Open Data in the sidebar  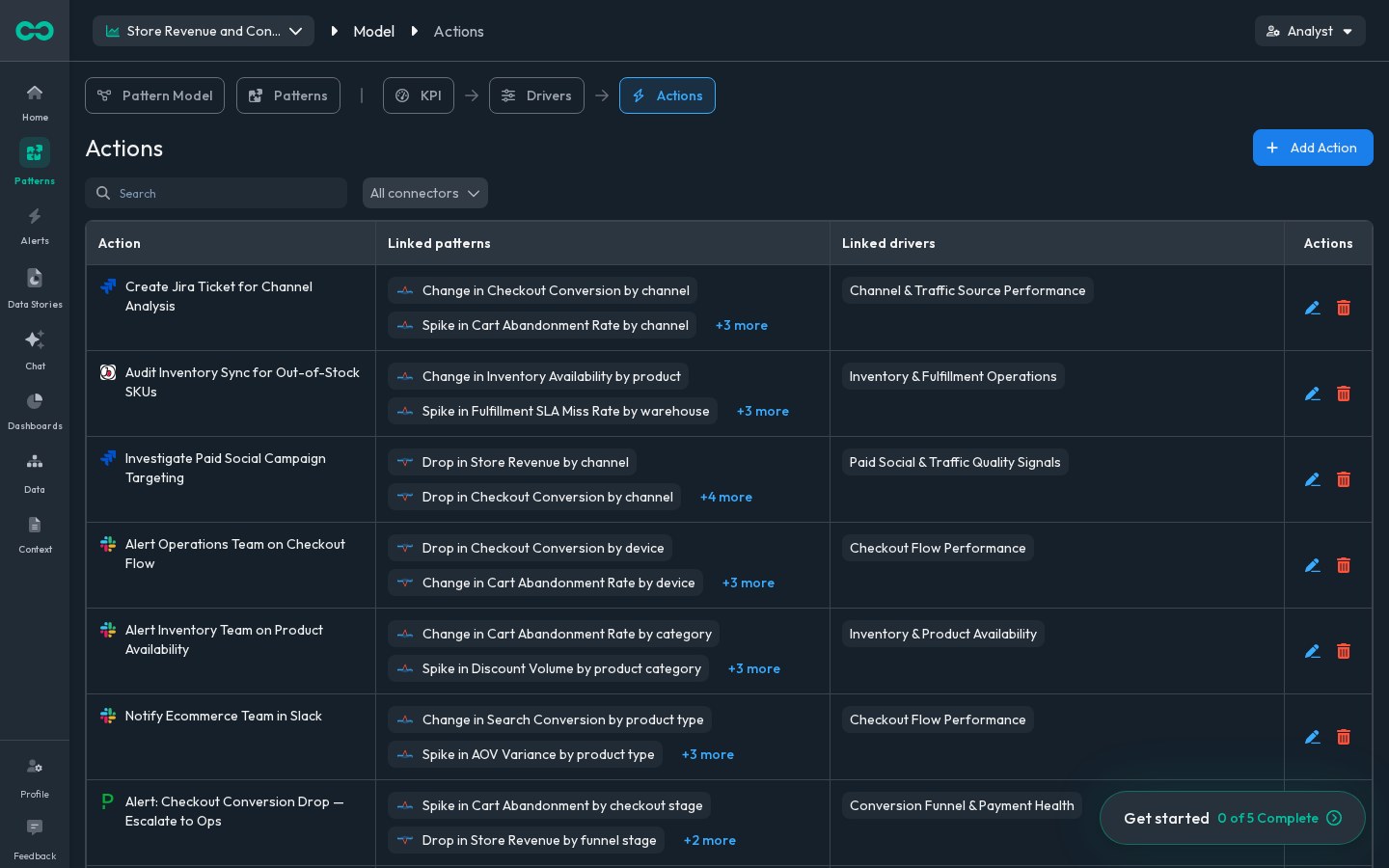click(35, 473)
